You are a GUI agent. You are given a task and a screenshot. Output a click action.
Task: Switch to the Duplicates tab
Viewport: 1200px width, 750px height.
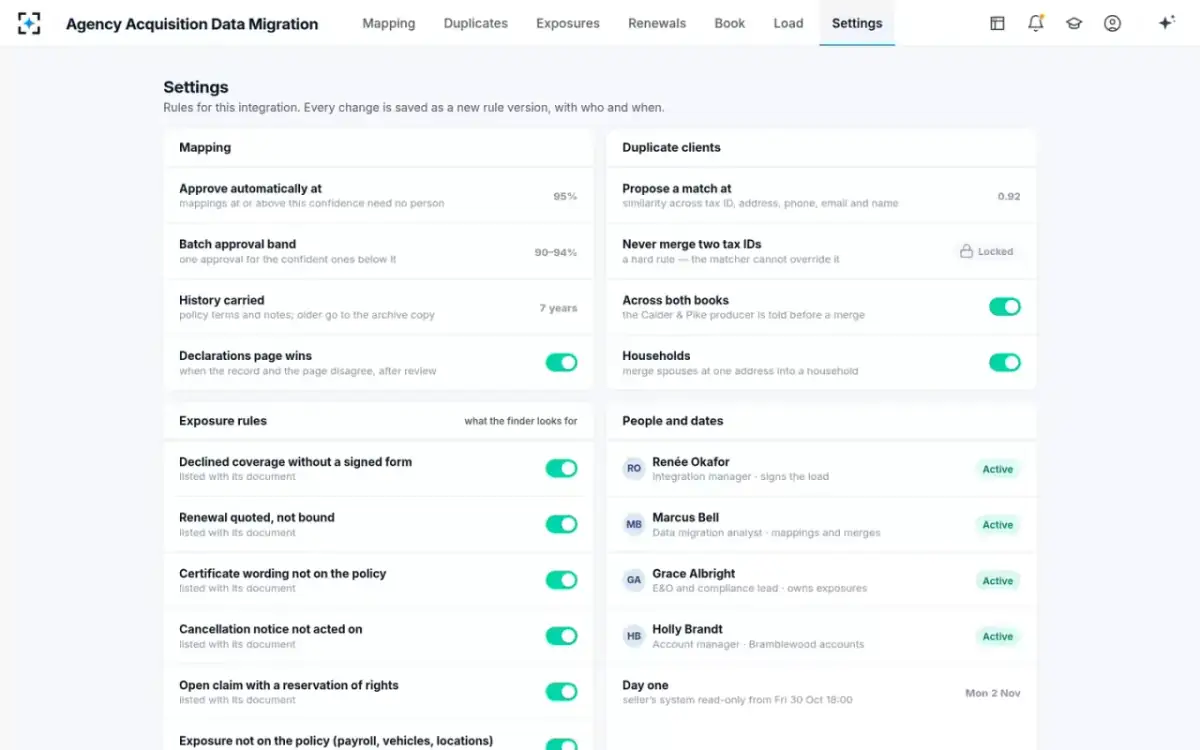[476, 23]
